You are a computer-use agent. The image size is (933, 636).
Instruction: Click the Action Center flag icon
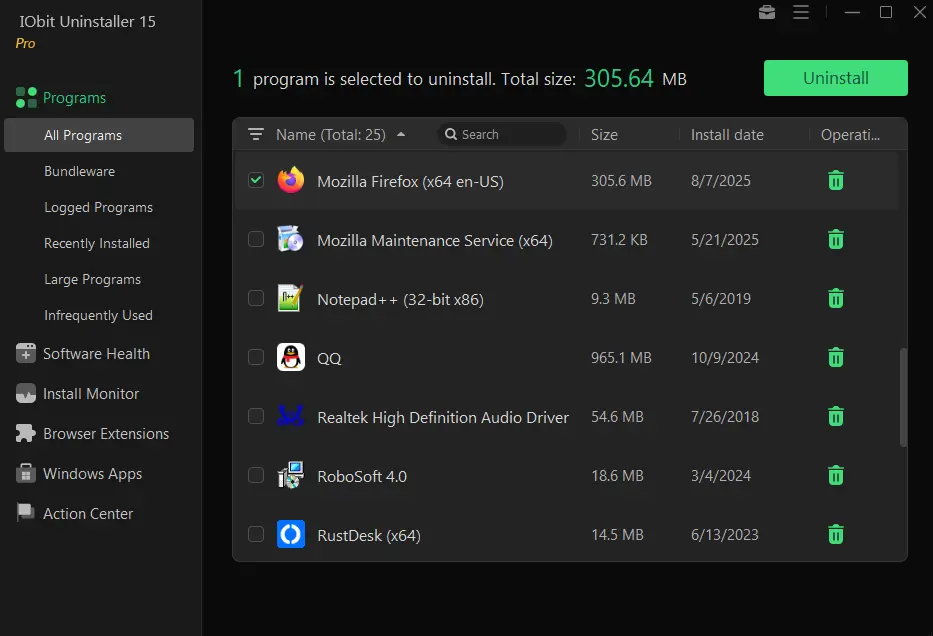coord(26,513)
